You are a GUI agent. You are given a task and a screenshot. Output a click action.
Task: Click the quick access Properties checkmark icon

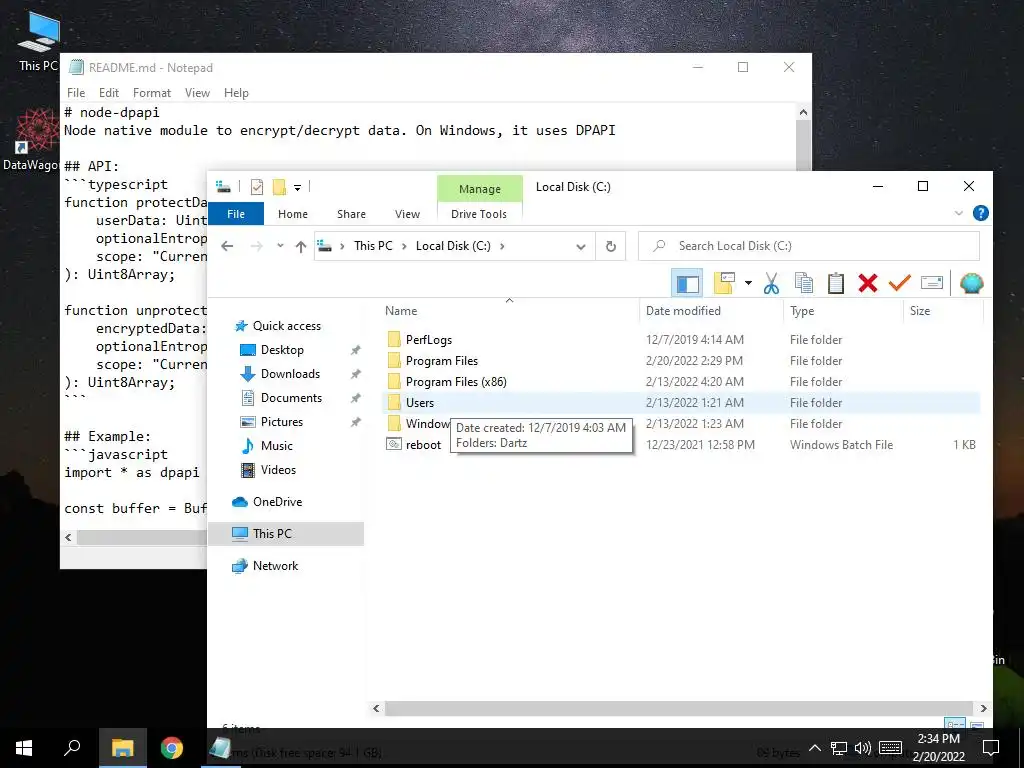coord(257,187)
